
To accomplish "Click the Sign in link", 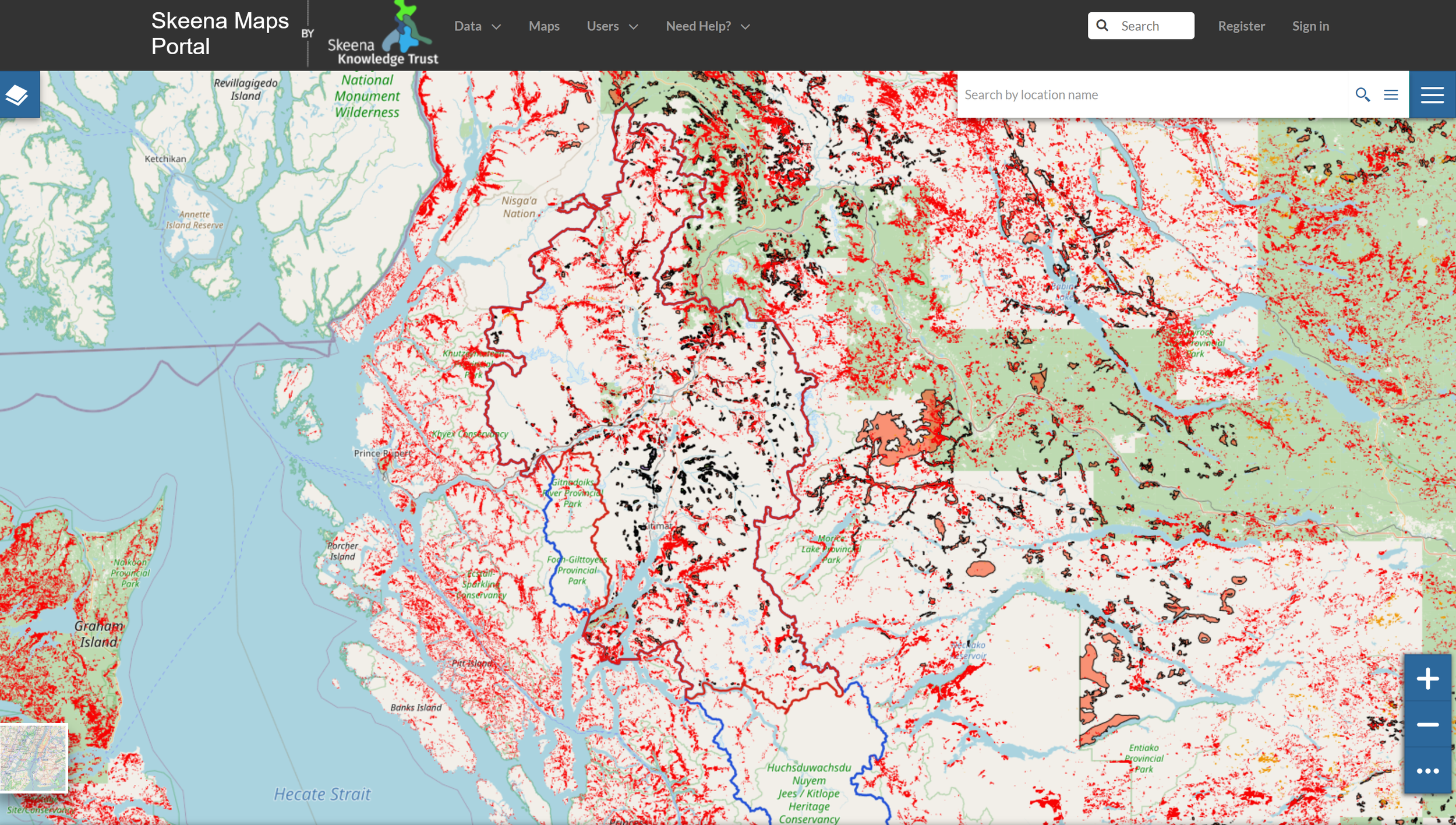I will [x=1310, y=26].
